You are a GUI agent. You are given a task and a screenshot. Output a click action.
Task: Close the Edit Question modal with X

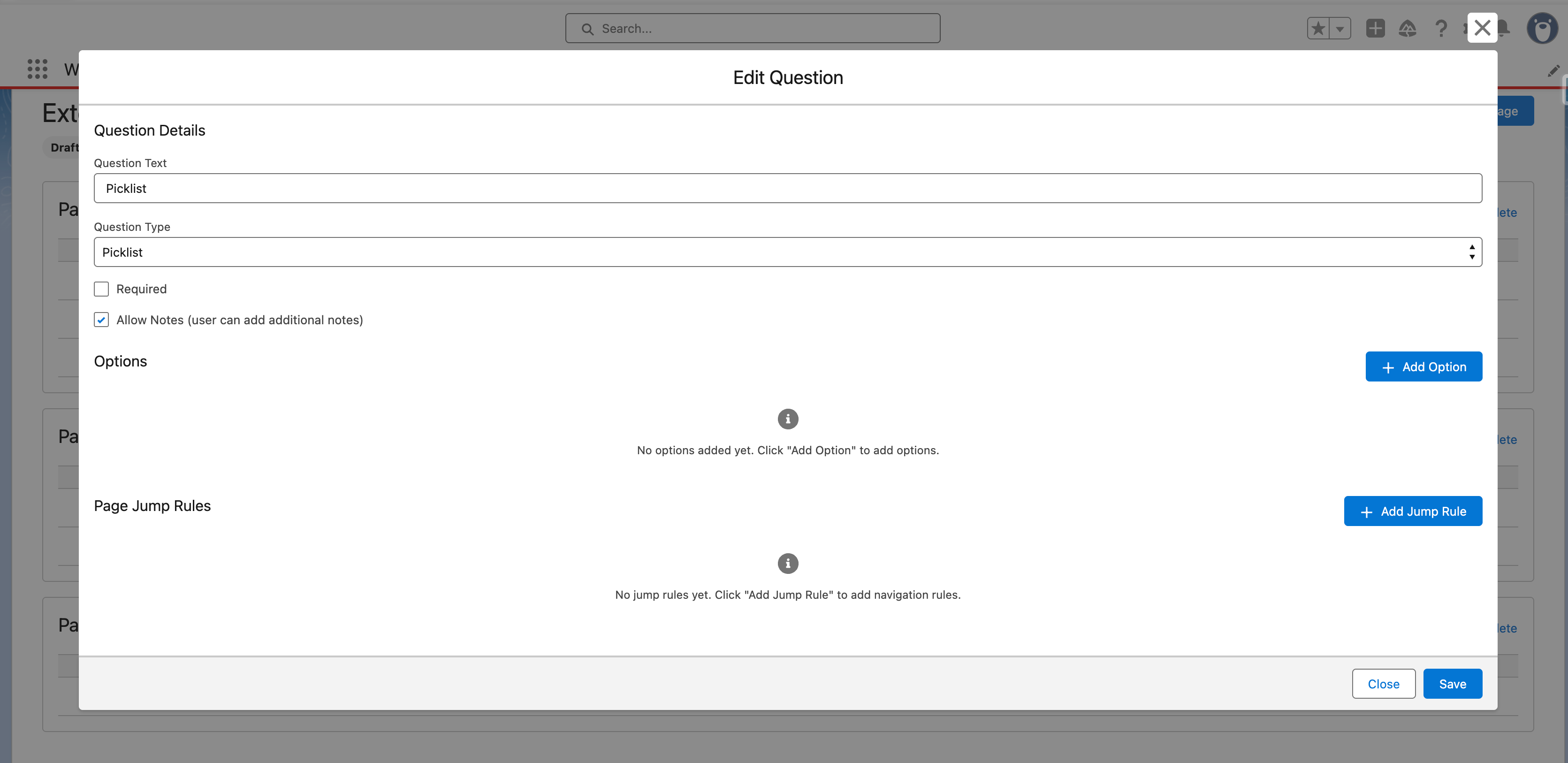click(x=1482, y=28)
